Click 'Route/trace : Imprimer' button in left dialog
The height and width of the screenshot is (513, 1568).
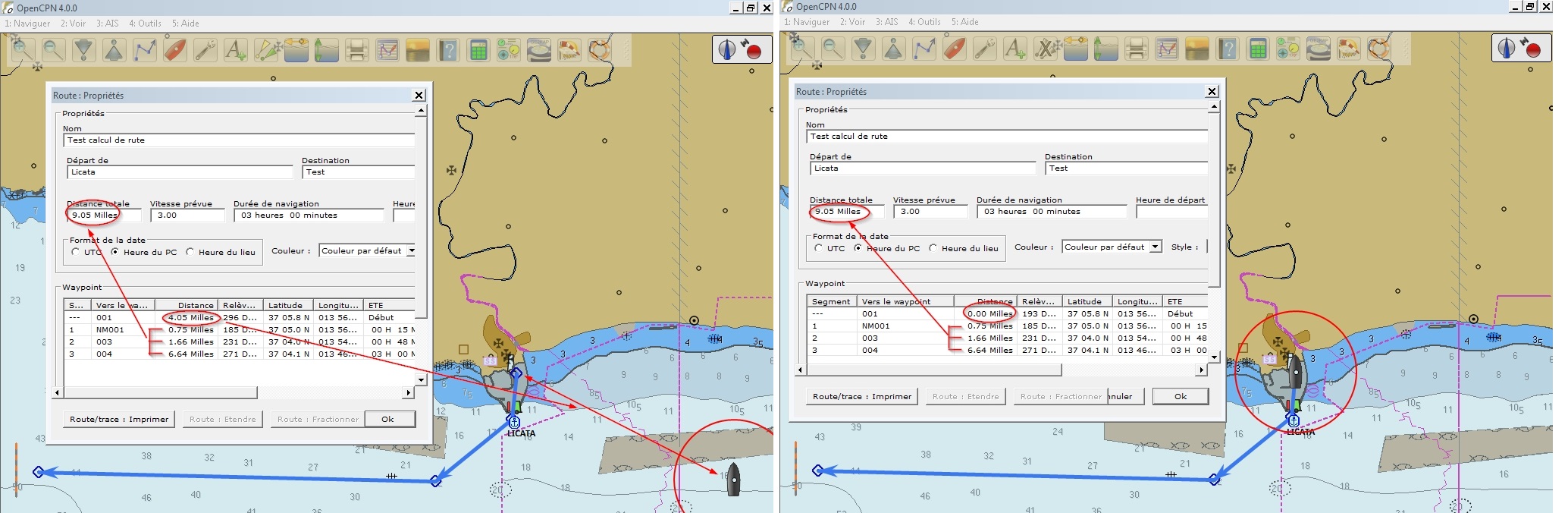119,419
